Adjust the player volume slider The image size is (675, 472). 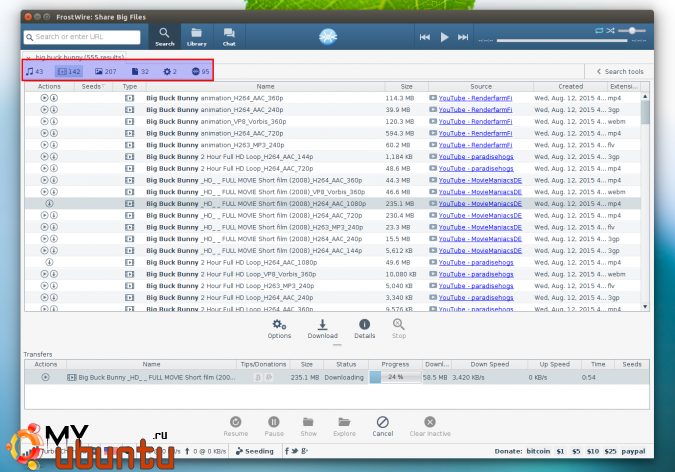(x=632, y=31)
